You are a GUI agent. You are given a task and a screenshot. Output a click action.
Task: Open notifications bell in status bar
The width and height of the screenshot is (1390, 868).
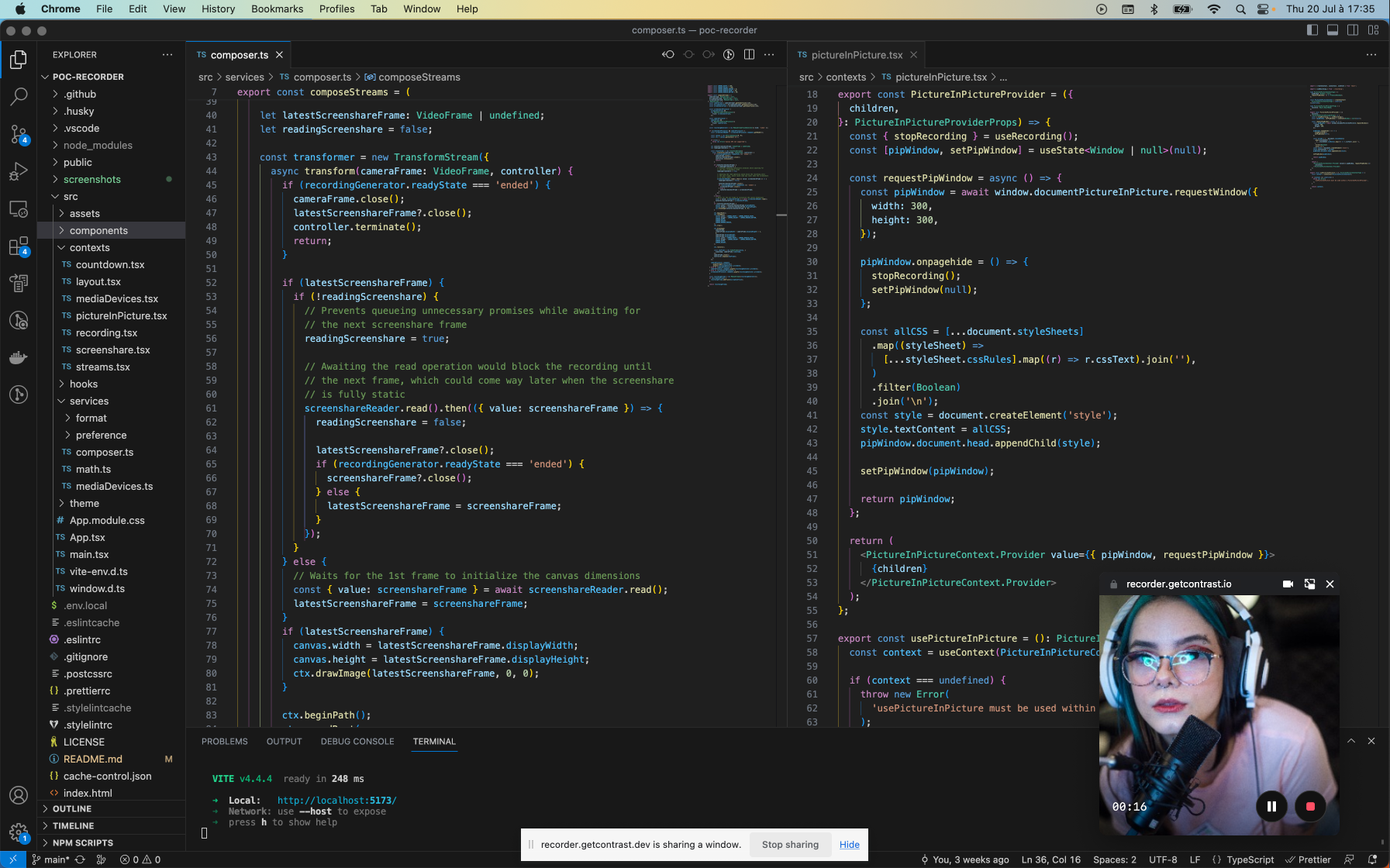tap(1372, 859)
